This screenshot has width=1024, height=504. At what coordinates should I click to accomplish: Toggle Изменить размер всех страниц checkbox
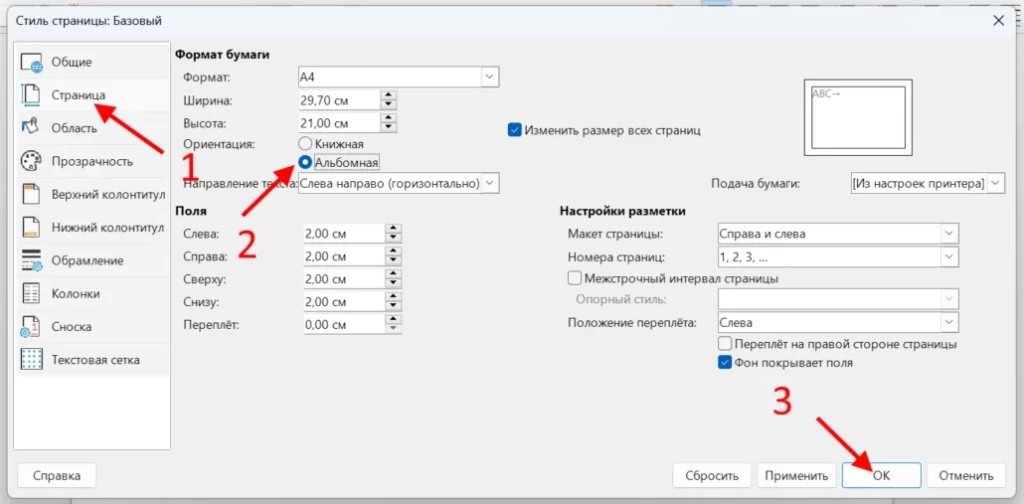(x=514, y=130)
